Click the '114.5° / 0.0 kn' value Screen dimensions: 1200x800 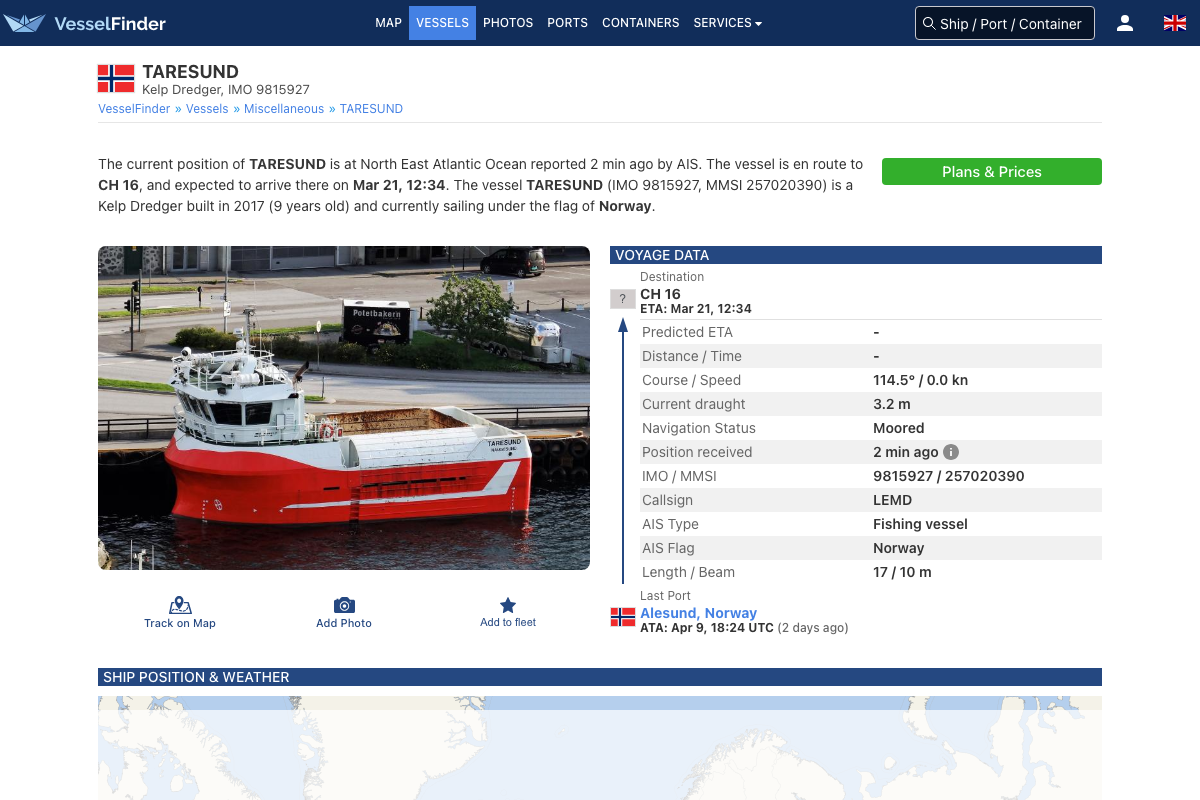[x=920, y=380]
